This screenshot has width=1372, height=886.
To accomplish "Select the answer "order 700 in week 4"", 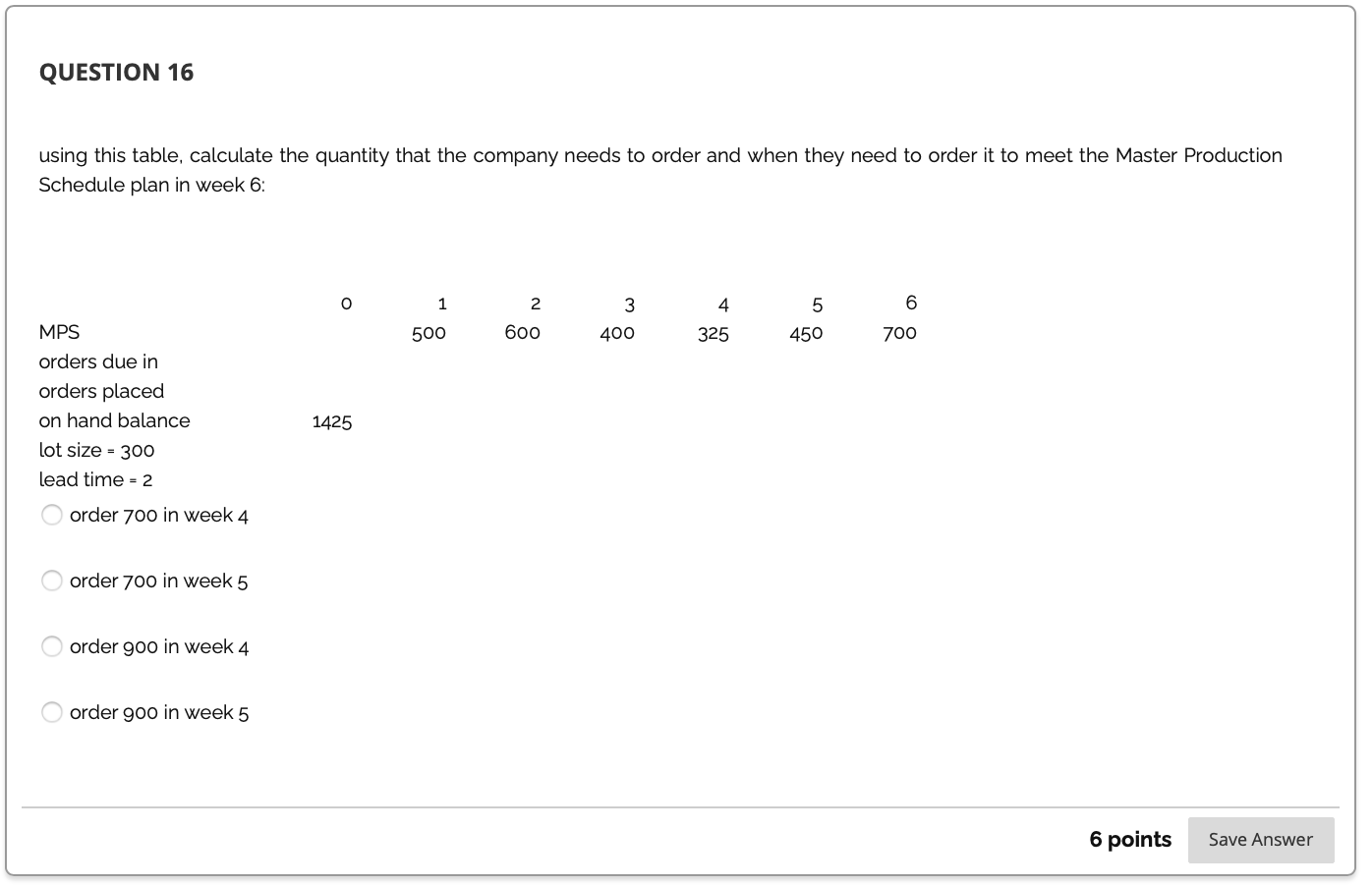I will click(x=52, y=515).
